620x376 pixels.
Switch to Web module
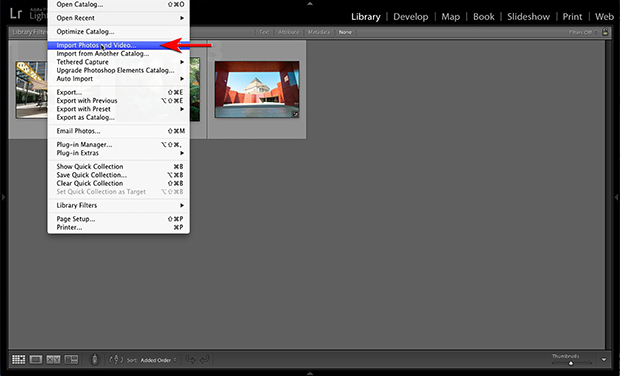(604, 17)
